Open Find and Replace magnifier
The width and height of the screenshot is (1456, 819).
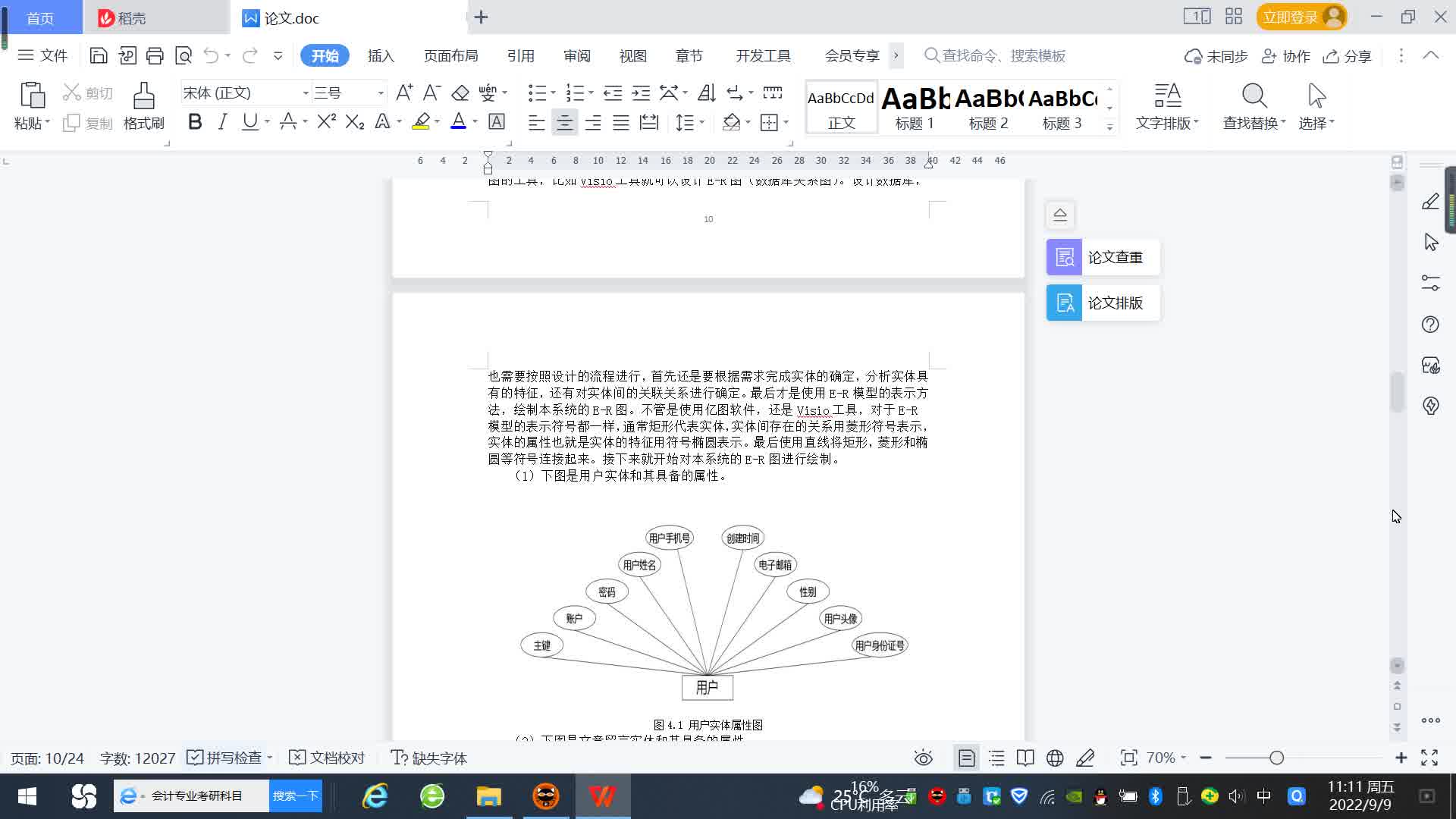[x=1254, y=96]
